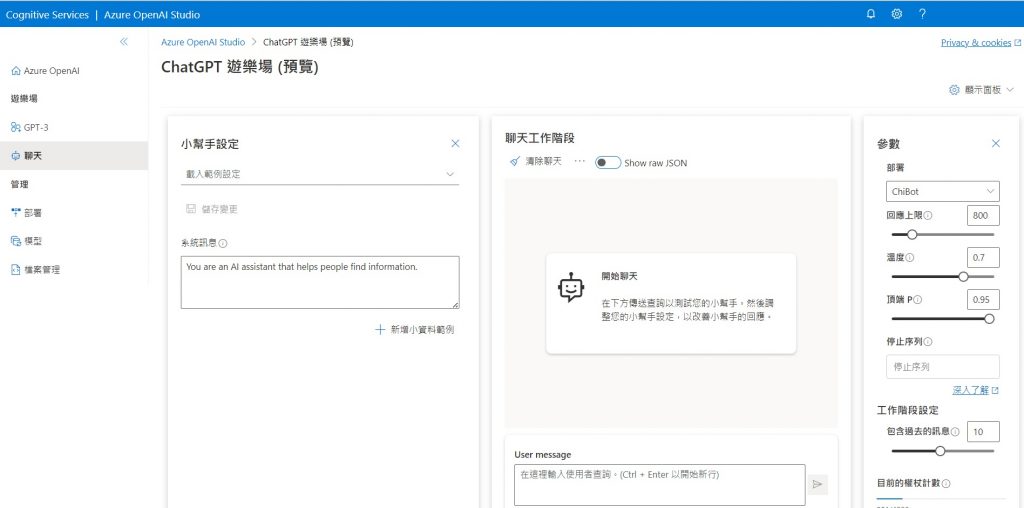Screen dimensions: 1024x508
Task: Click the User message input box
Action: point(660,484)
